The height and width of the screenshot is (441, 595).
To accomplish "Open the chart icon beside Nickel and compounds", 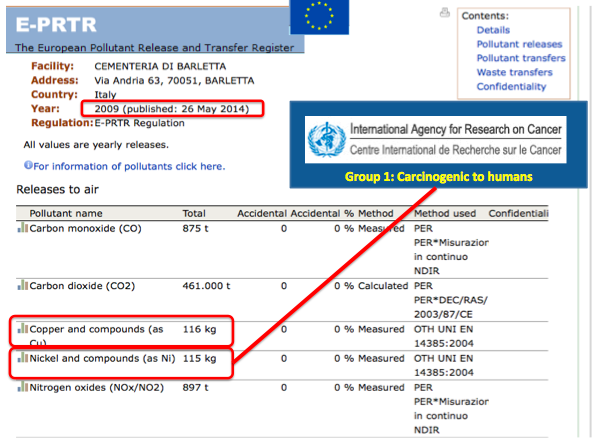I will pyautogui.click(x=23, y=358).
